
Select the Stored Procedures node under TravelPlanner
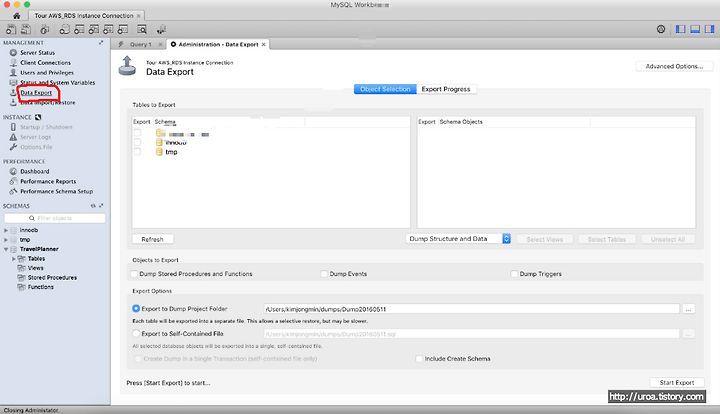[52, 278]
